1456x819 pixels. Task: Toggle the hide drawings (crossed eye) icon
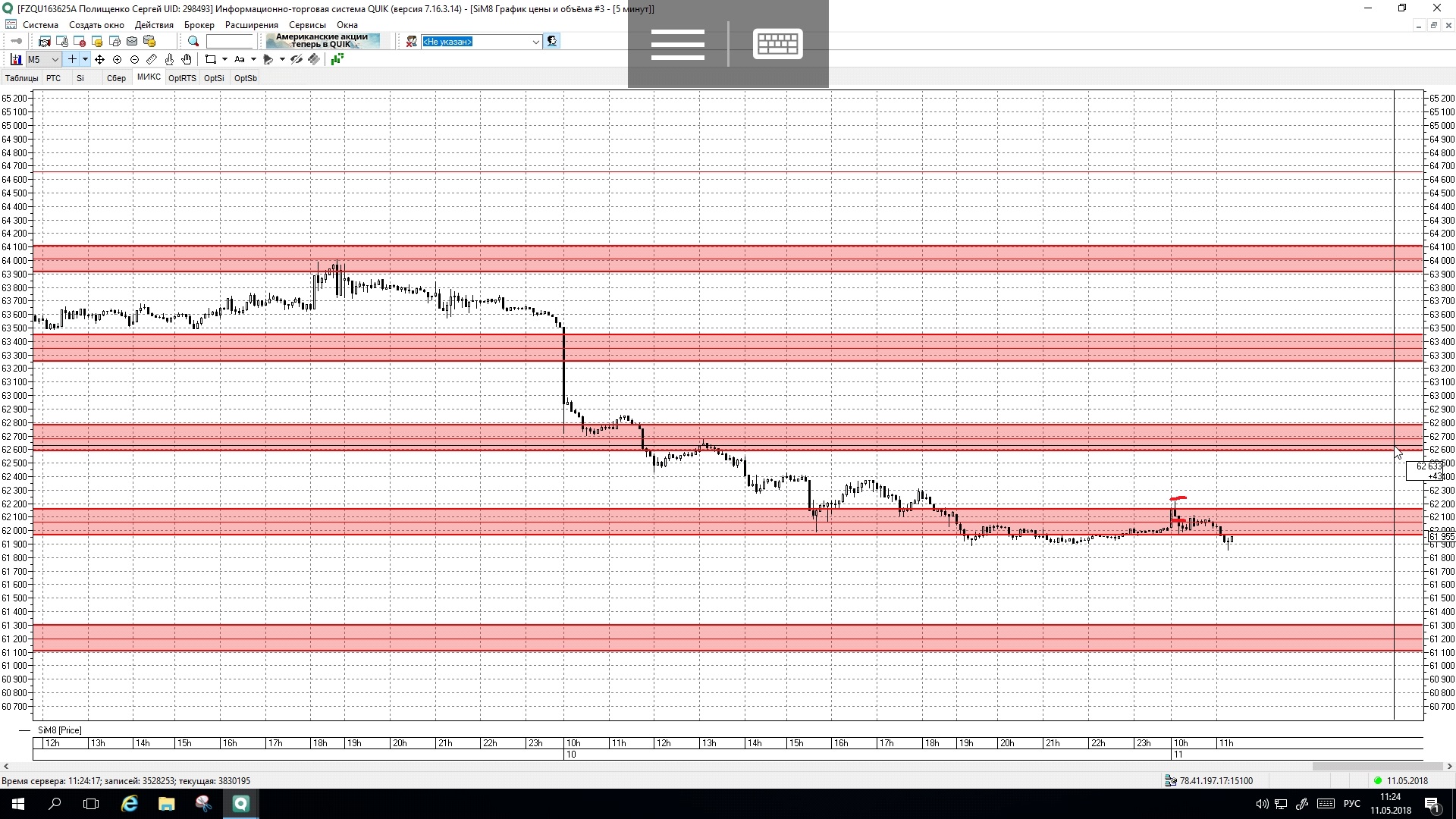[297, 59]
